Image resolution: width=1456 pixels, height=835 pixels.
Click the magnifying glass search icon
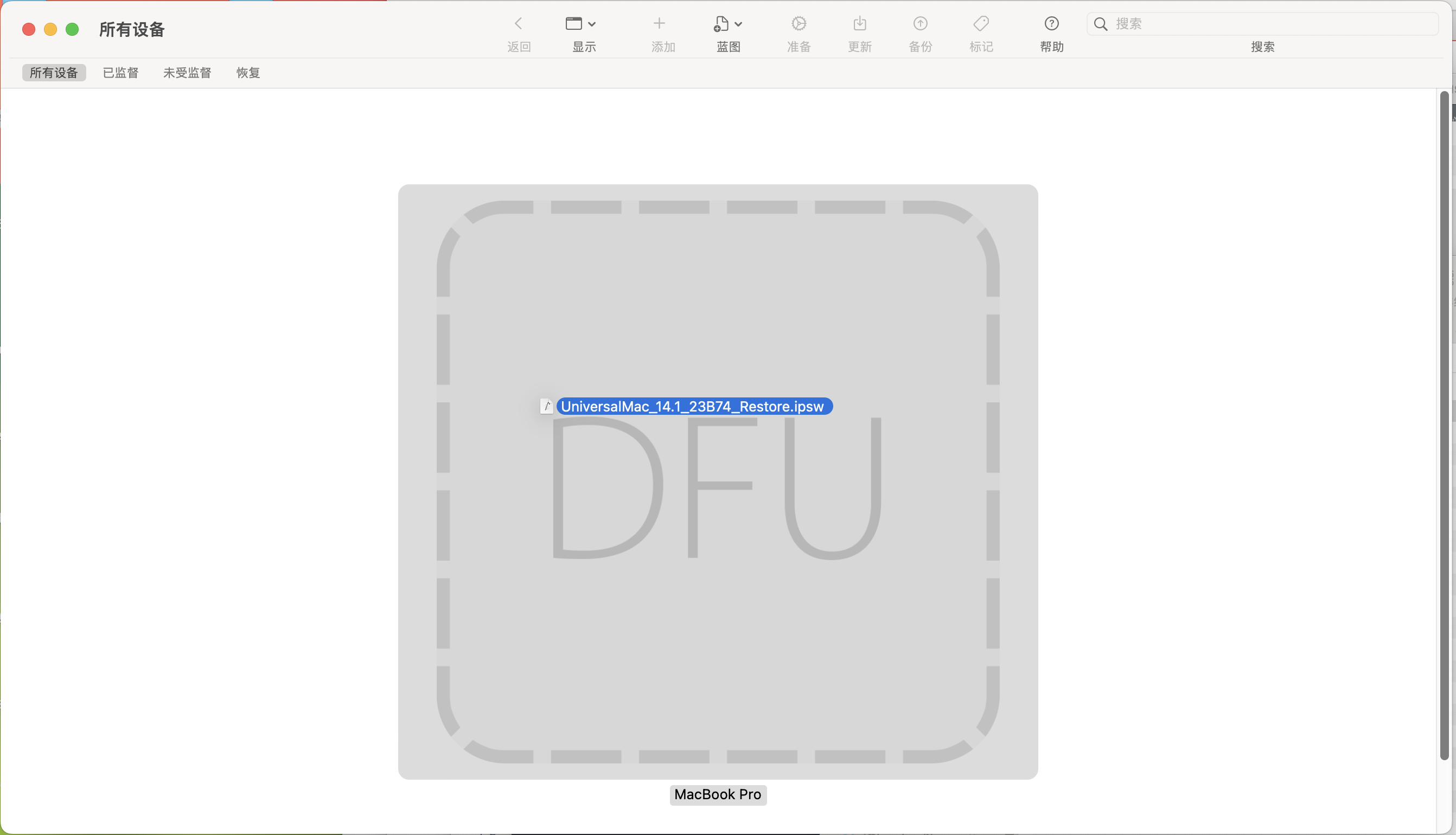click(1100, 24)
